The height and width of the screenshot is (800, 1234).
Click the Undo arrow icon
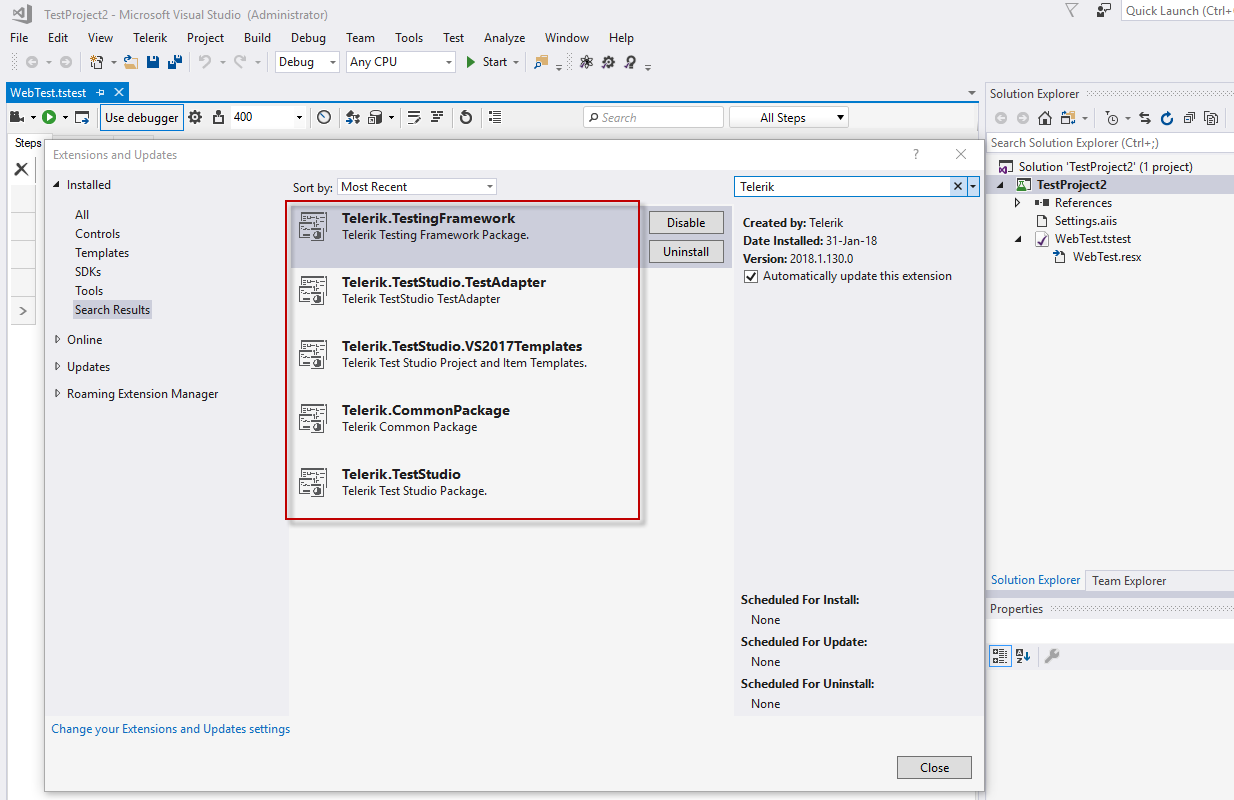204,62
